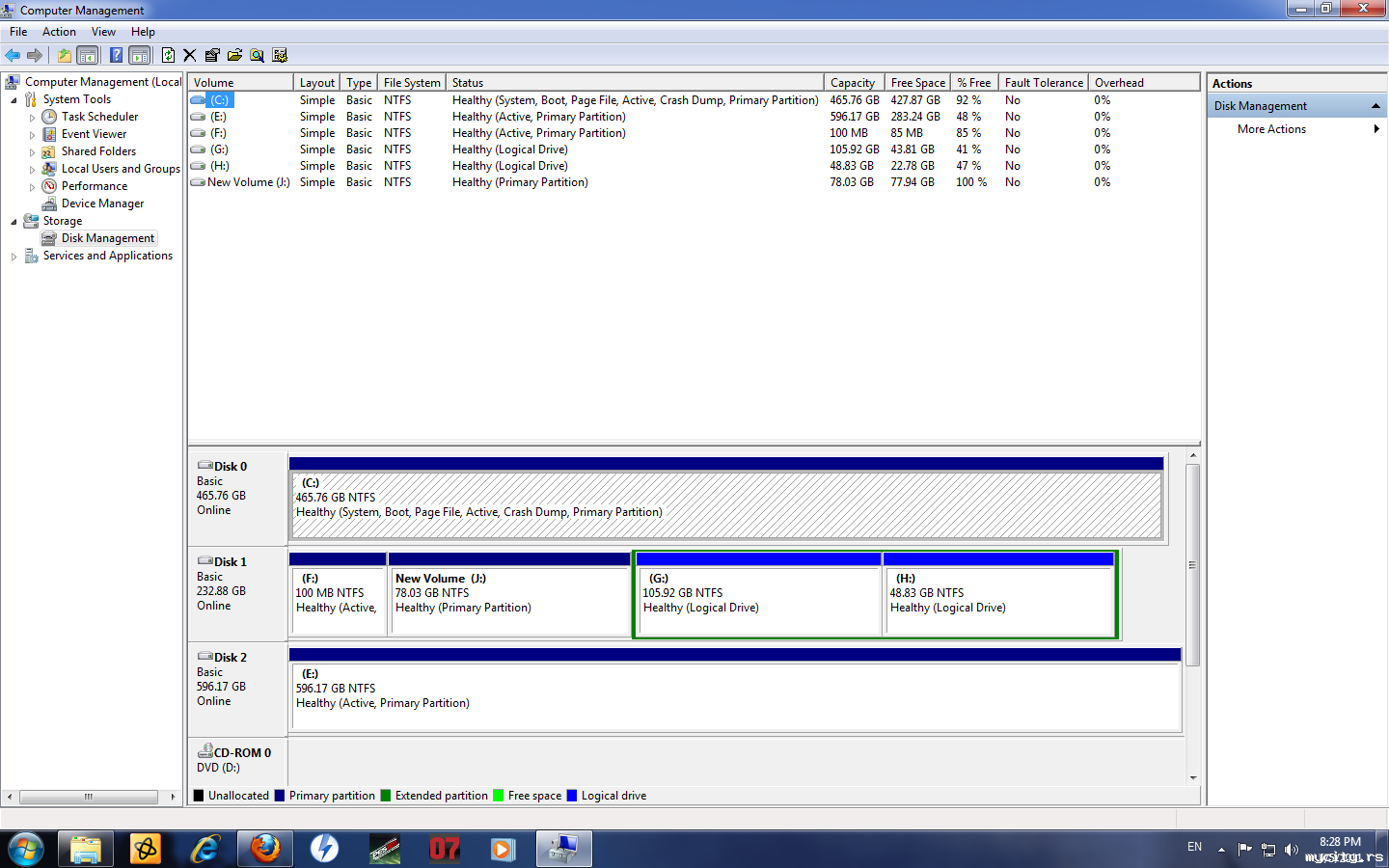Open the View menu

pyautogui.click(x=103, y=32)
